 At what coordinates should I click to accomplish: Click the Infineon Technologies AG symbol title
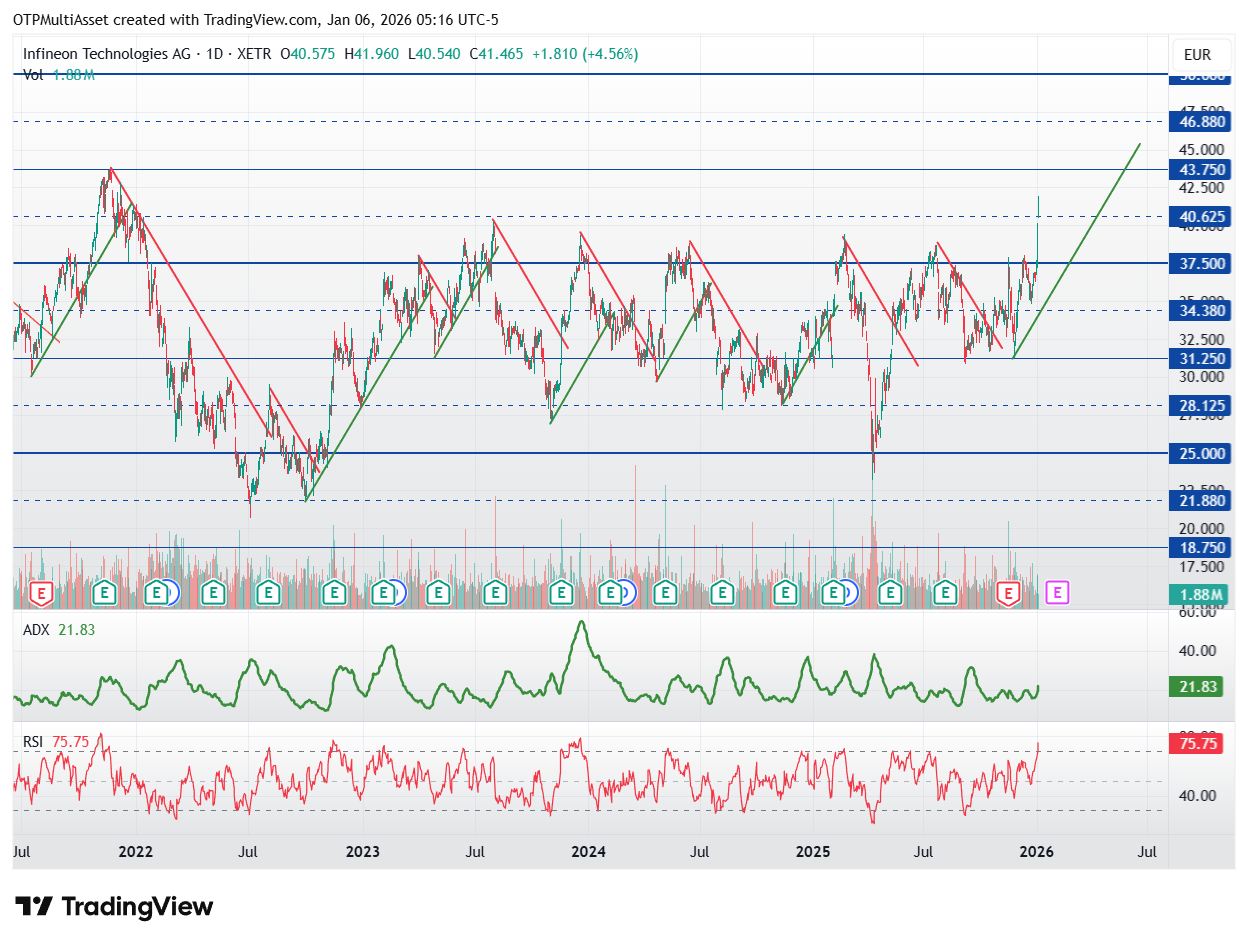[x=107, y=54]
